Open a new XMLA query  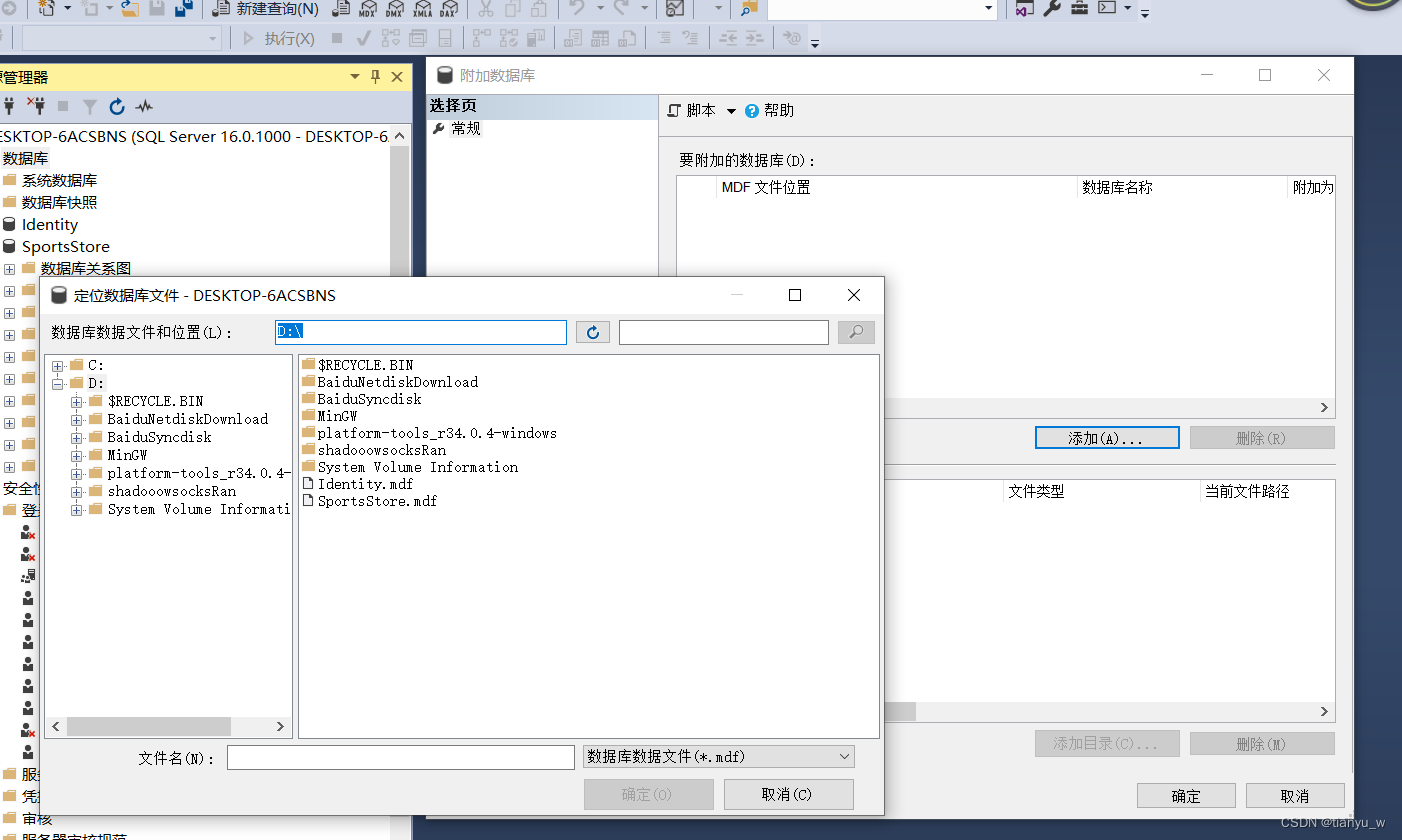point(423,12)
